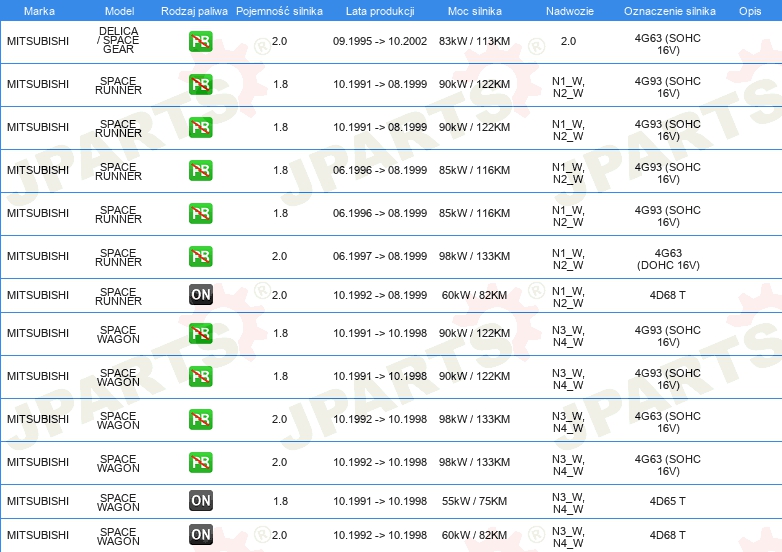Click the 98kW / 133KM cell in the DOHC 16V row
Viewport: 782px width, 552px height.
(474, 256)
